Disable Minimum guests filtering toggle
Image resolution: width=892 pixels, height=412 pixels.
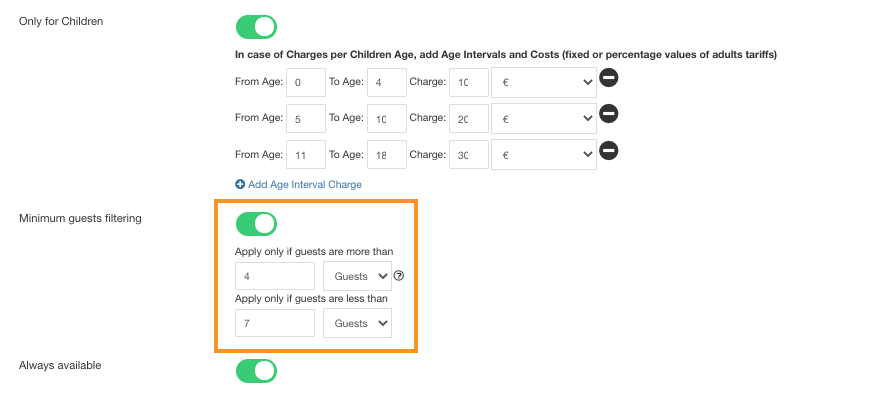click(256, 224)
